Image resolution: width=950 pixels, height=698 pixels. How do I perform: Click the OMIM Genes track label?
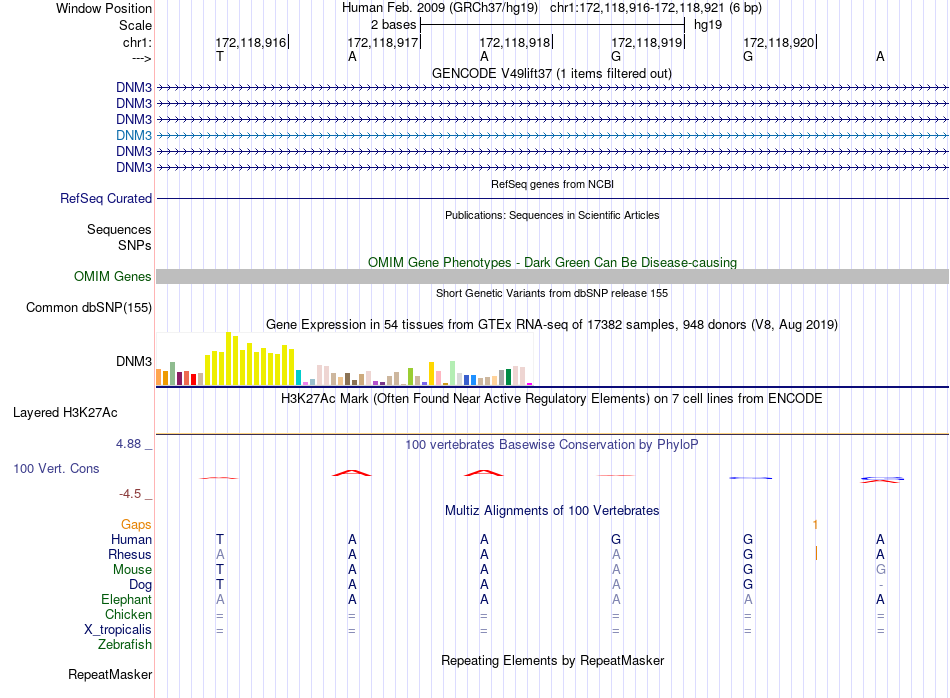click(113, 276)
